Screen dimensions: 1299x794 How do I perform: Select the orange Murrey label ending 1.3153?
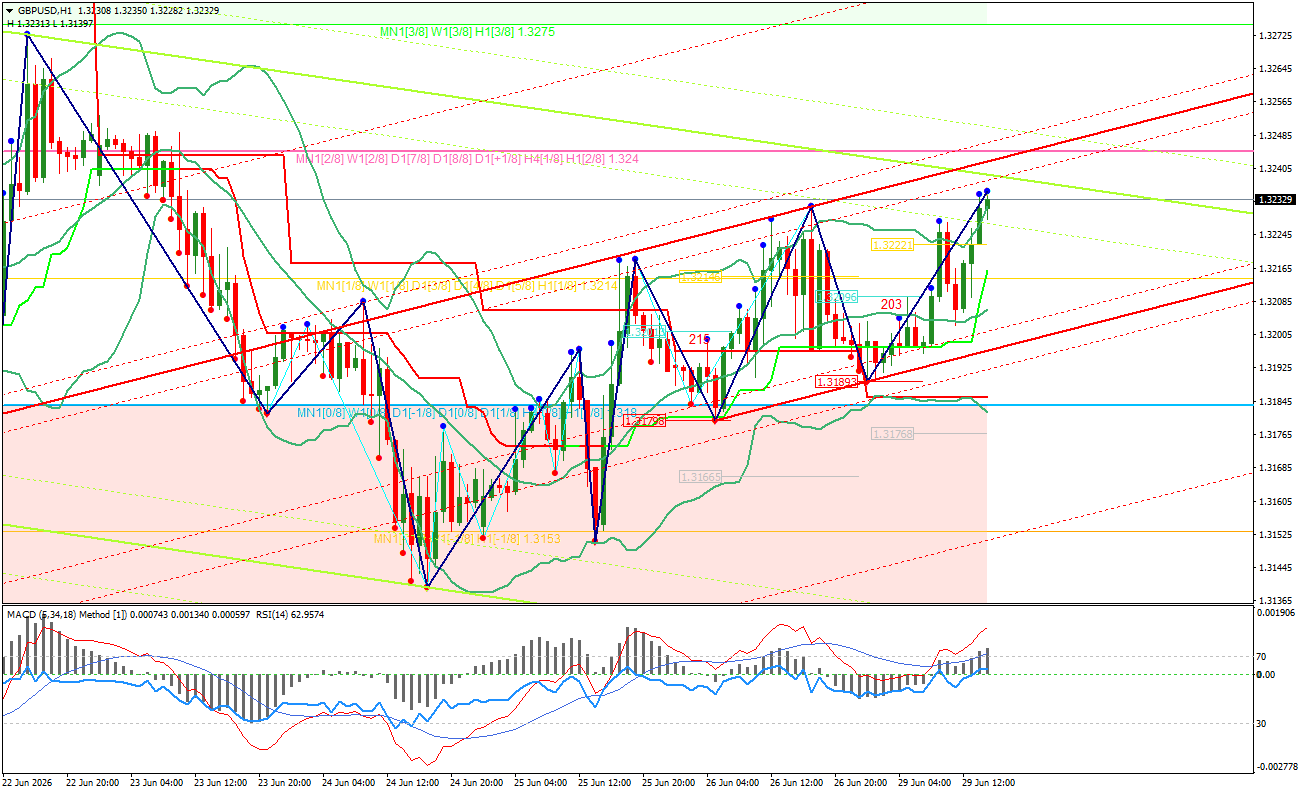pyautogui.click(x=466, y=539)
